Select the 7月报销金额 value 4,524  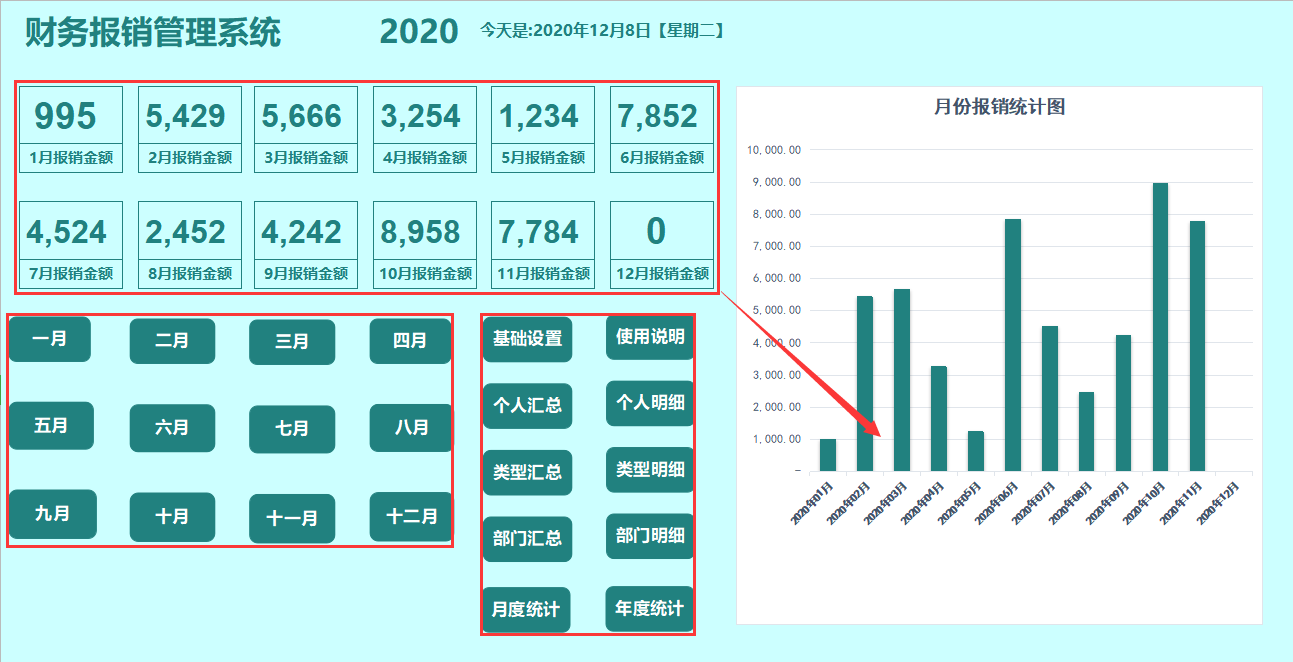click(x=67, y=232)
